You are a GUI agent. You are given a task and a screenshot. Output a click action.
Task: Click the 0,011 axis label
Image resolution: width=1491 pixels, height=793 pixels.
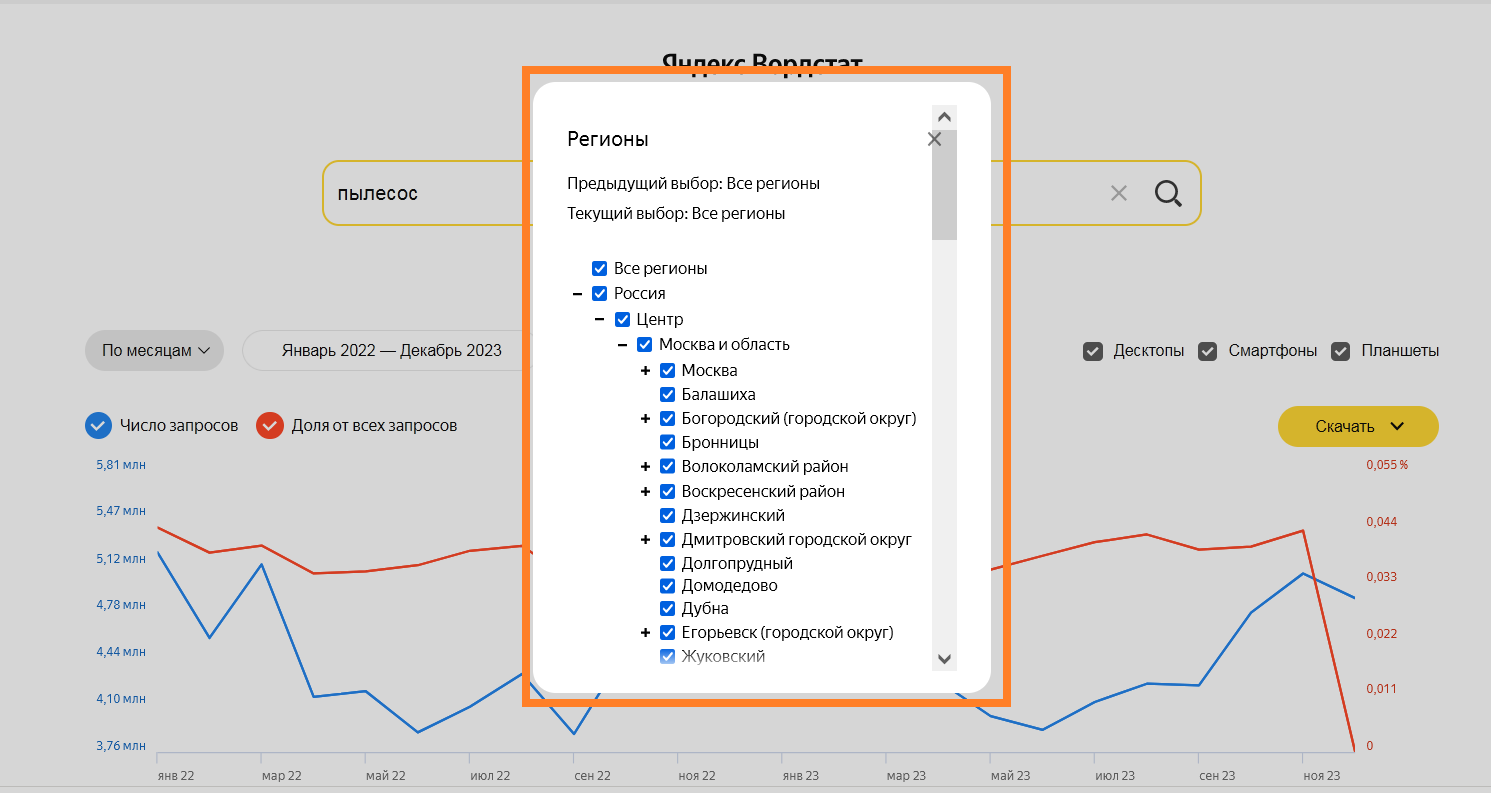[x=1382, y=689]
